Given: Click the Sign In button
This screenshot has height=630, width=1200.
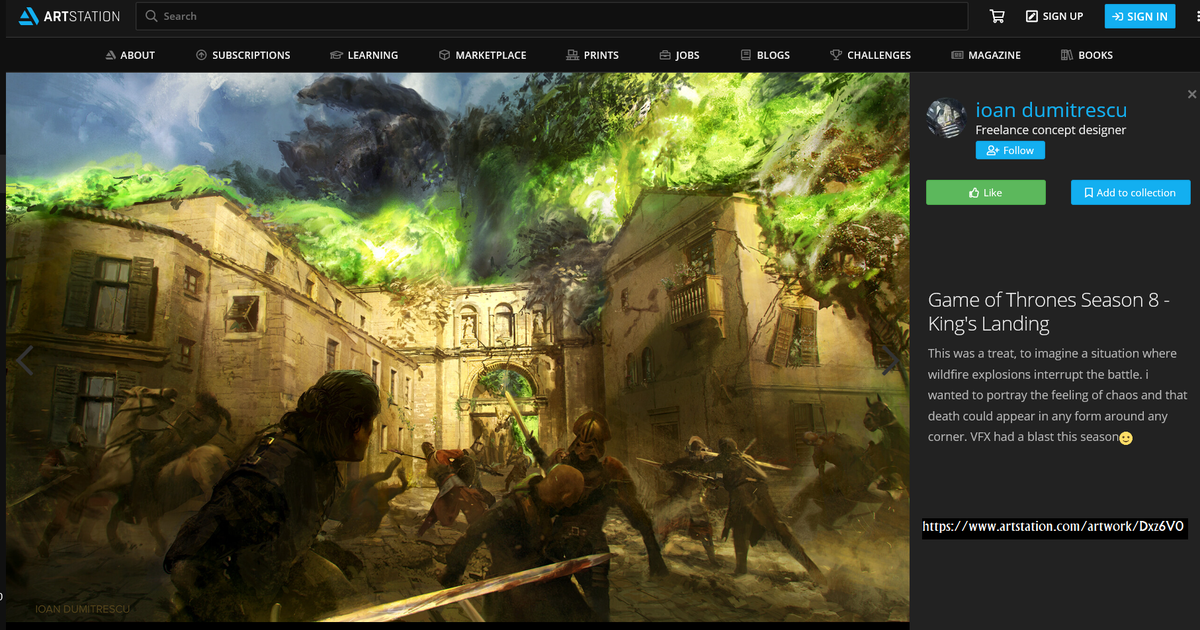Looking at the screenshot, I should pyautogui.click(x=1140, y=16).
